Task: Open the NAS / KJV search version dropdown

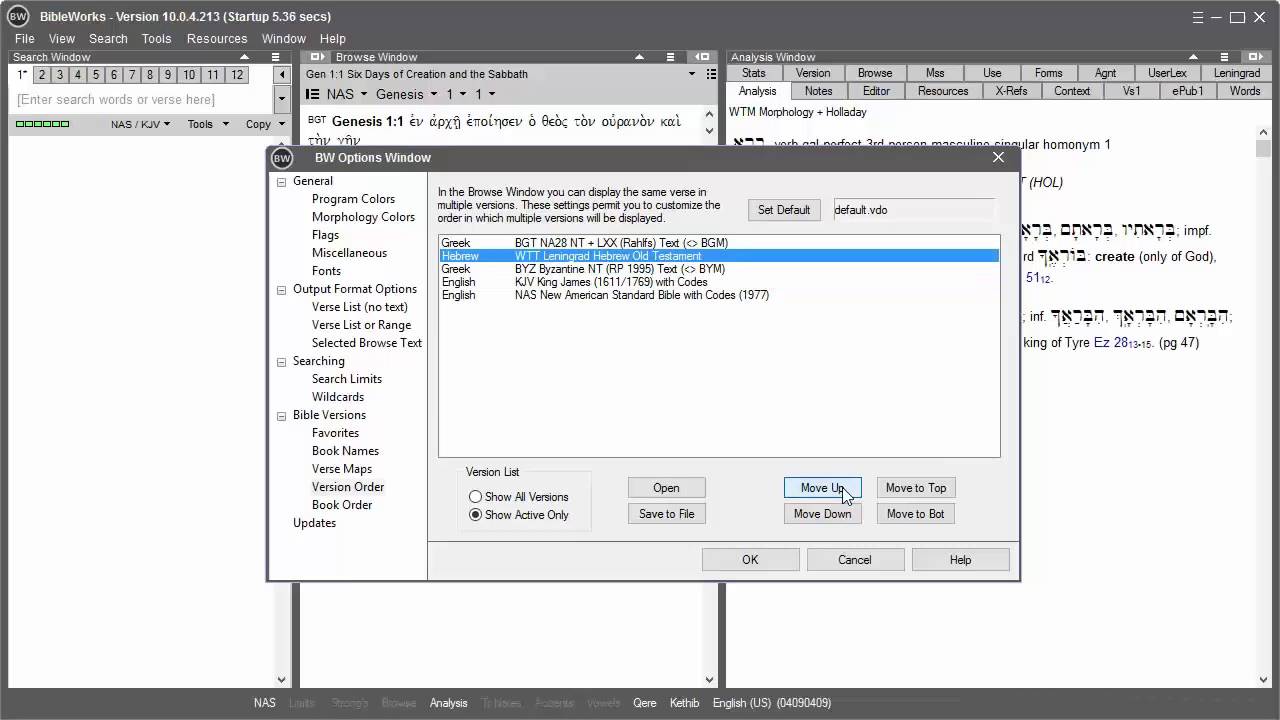Action: pyautogui.click(x=140, y=124)
